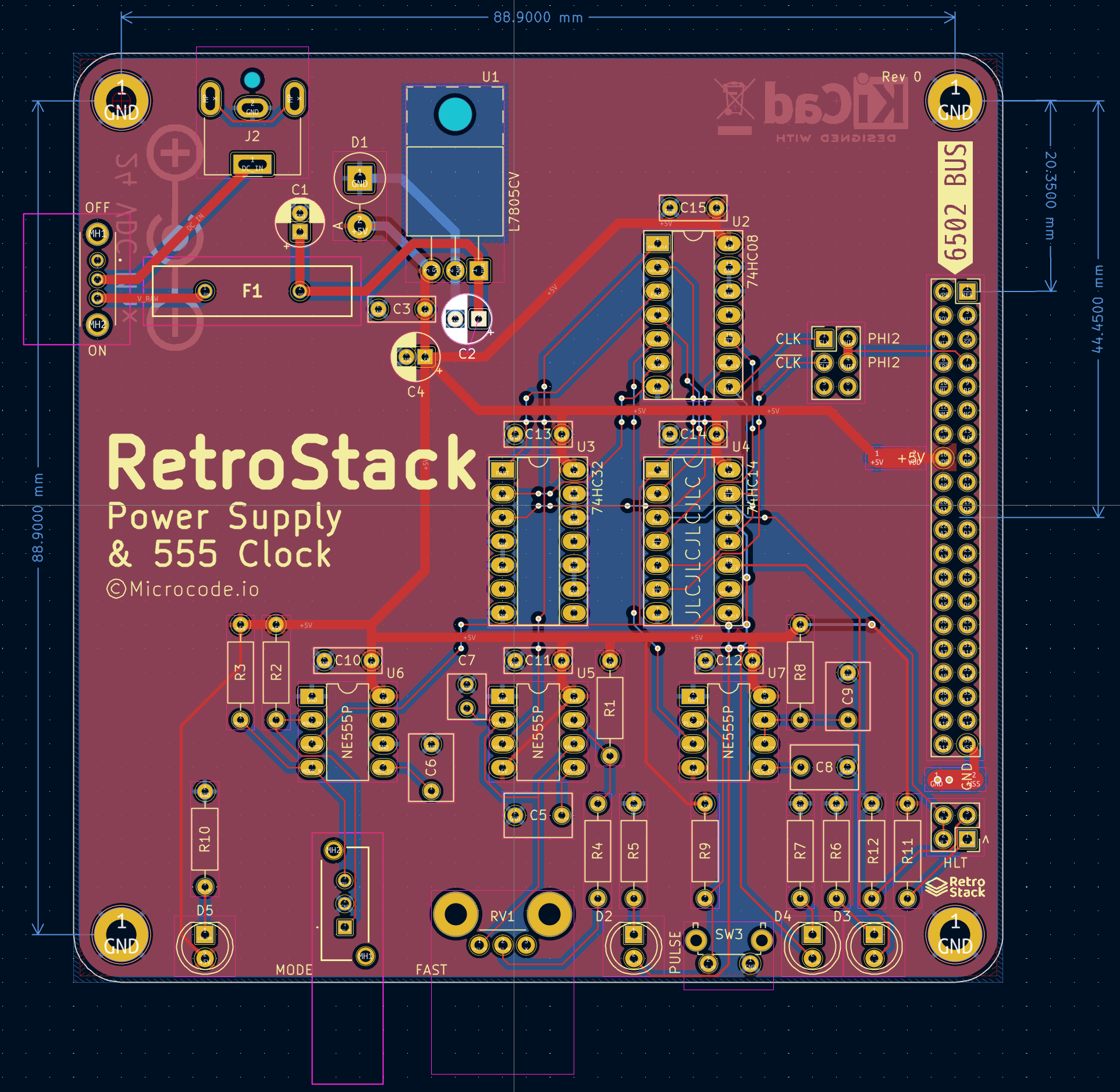
Task: Click the ON label of power switch
Action: 97,351
